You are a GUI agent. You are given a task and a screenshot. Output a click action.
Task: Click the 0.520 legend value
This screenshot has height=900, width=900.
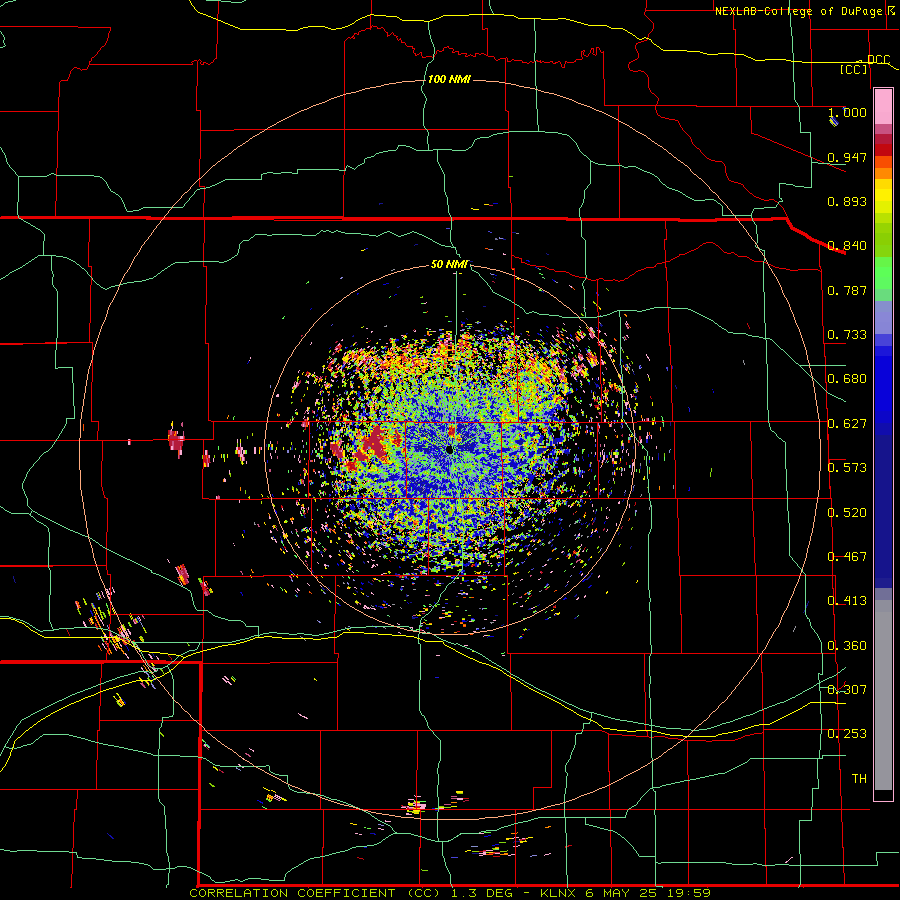coord(847,513)
